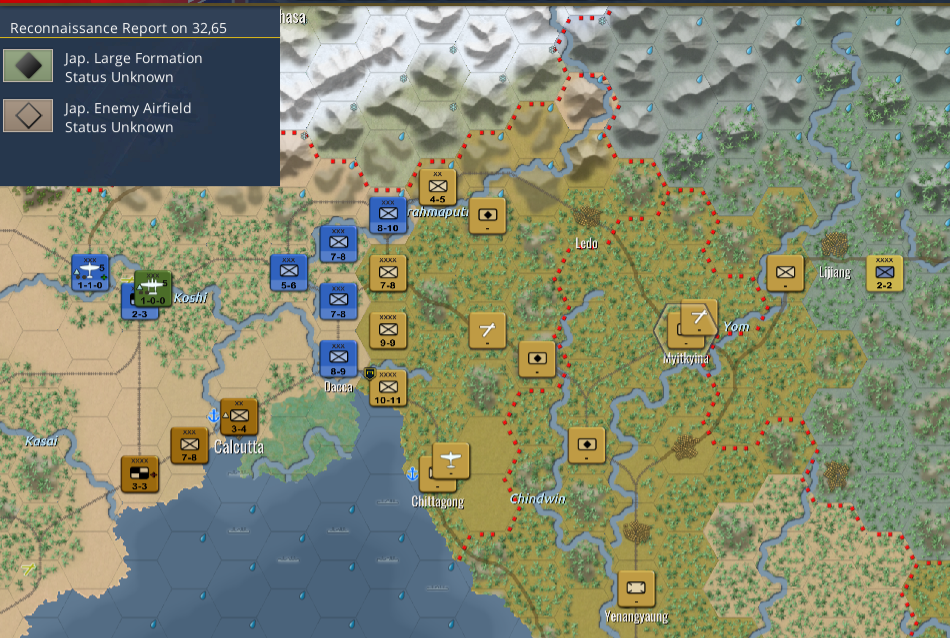Select the aircraft unit at Chittagong
The width and height of the screenshot is (950, 638).
(x=451, y=461)
